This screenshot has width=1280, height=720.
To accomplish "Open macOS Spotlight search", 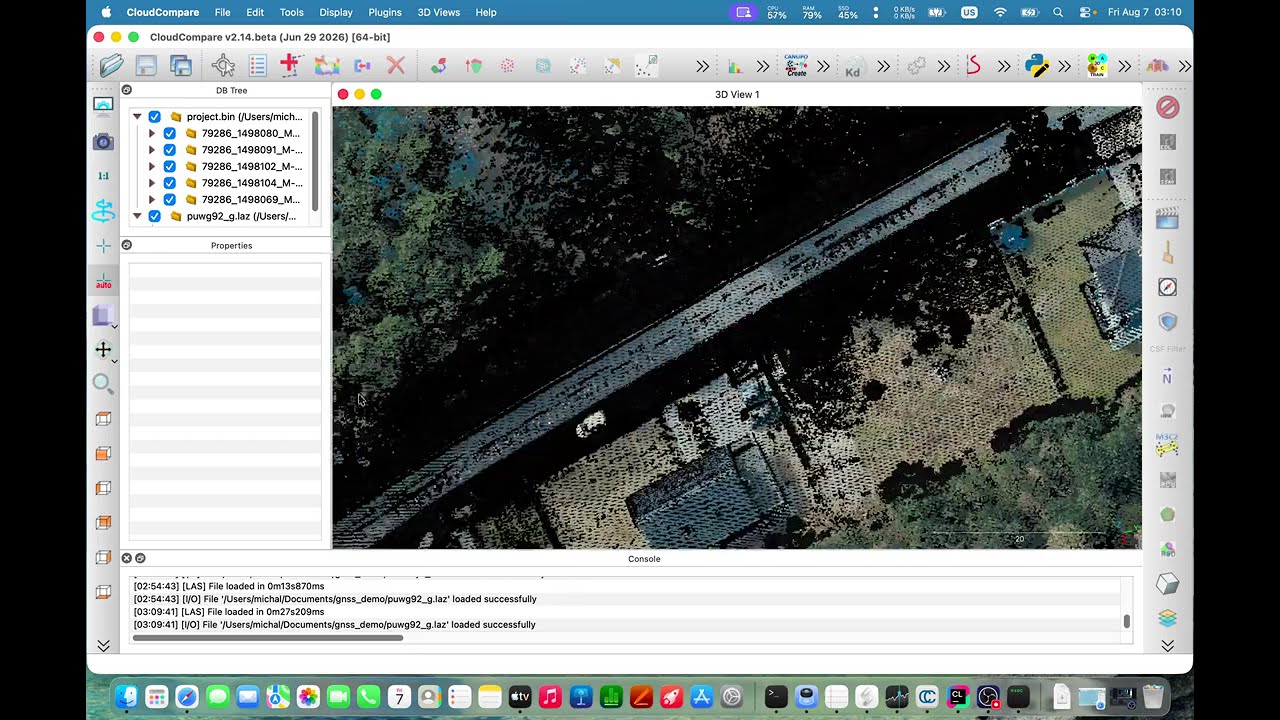I will 1058,12.
